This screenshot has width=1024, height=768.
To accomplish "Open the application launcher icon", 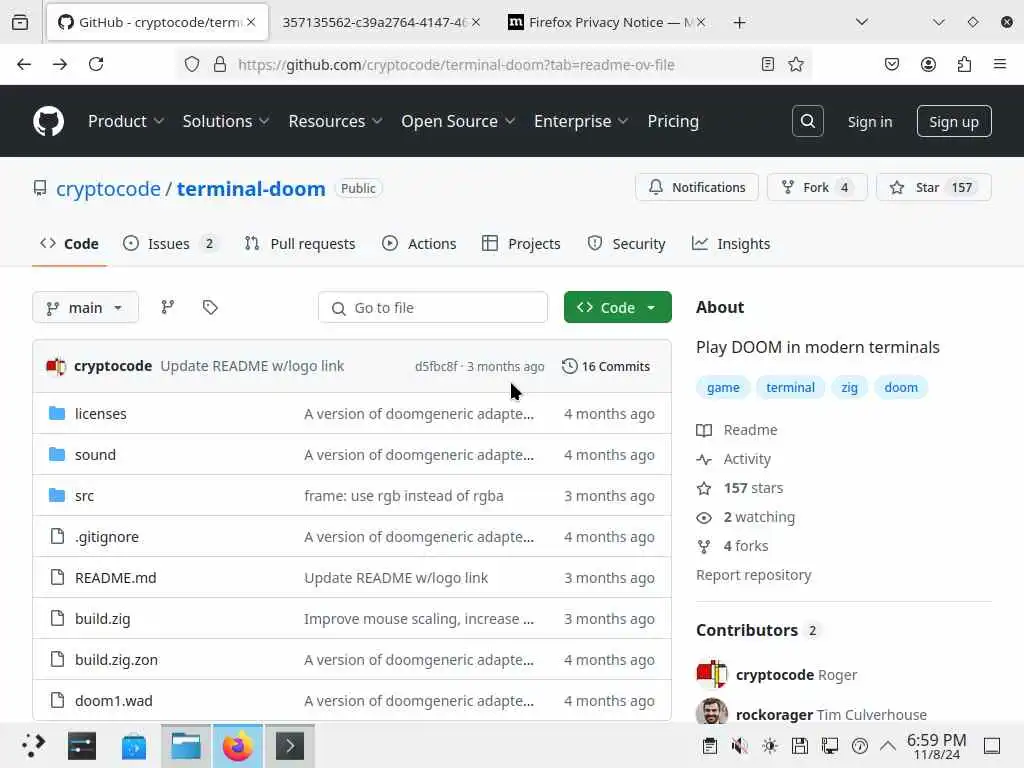I will pos(33,746).
